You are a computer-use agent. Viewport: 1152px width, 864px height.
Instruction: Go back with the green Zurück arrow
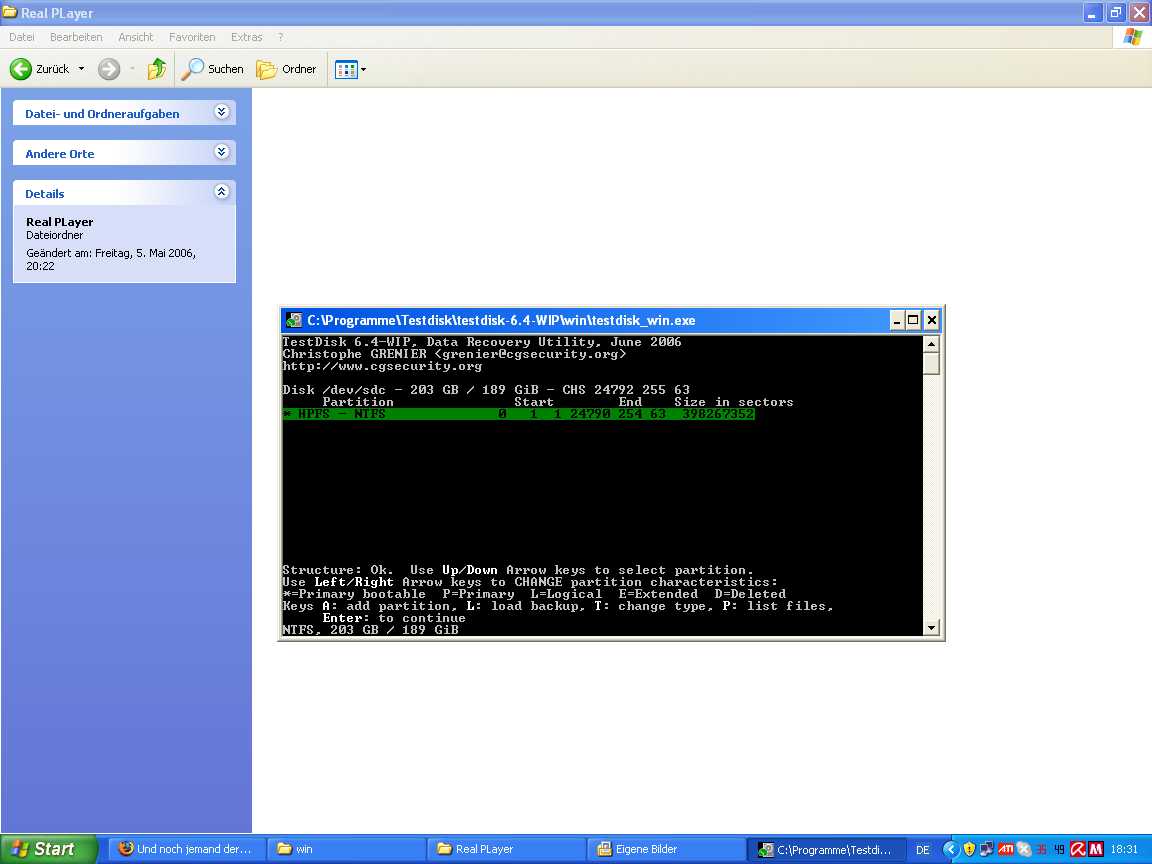40,69
